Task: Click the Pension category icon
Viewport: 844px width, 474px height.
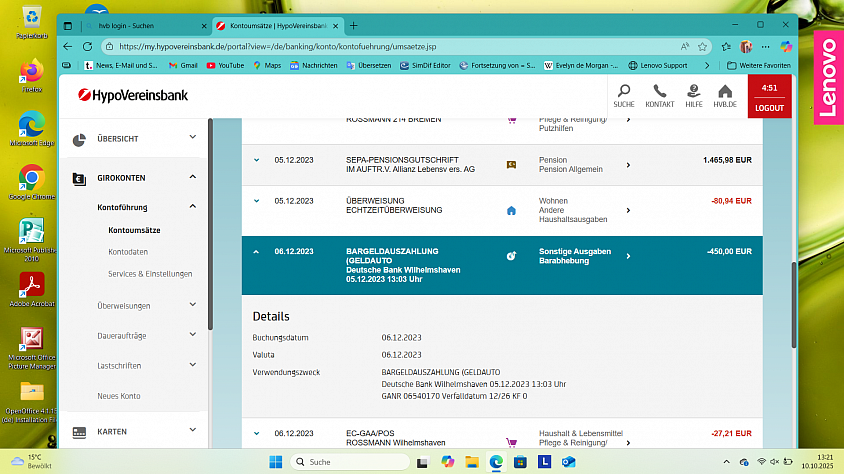Action: 511,165
